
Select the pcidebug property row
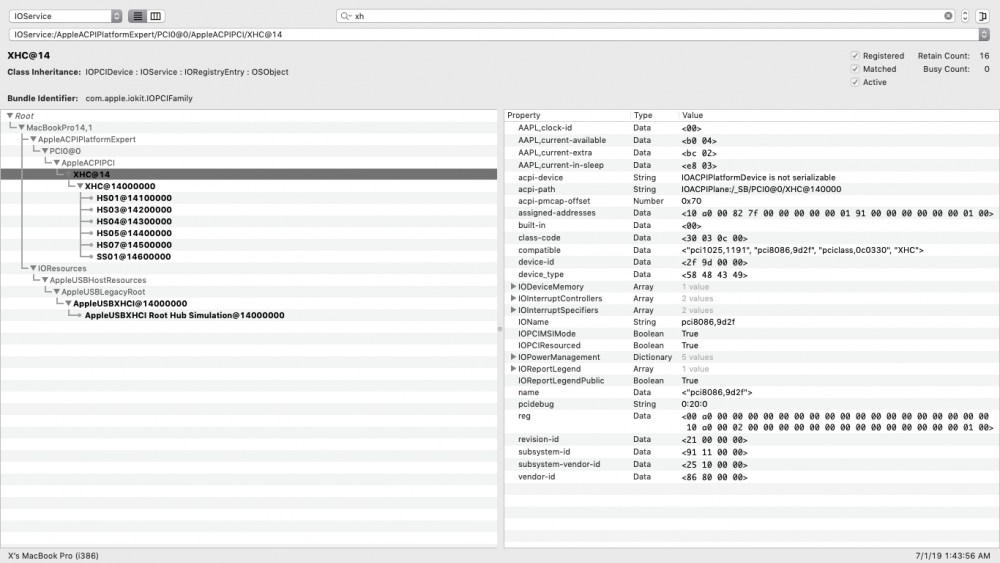point(751,404)
